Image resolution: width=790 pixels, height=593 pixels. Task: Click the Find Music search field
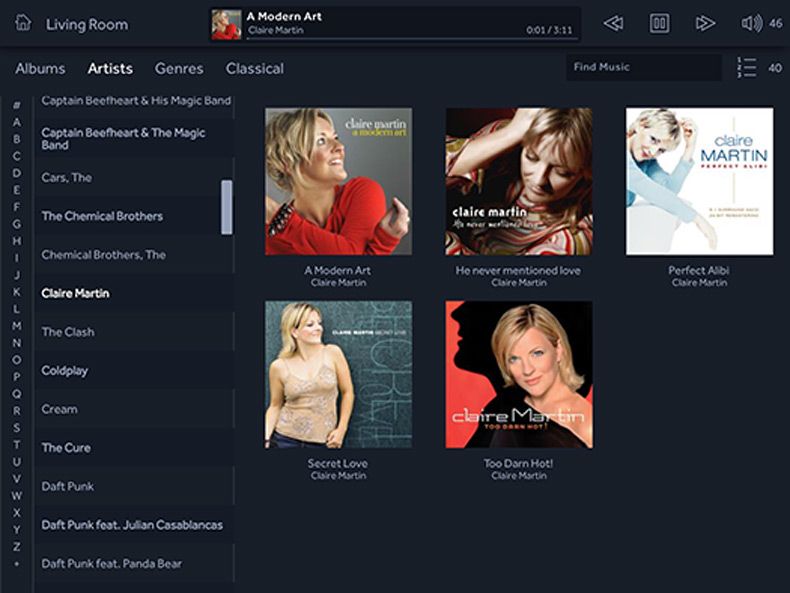(644, 67)
